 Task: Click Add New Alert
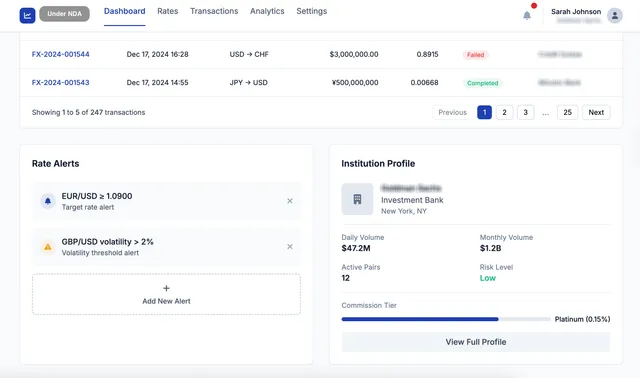click(x=166, y=294)
